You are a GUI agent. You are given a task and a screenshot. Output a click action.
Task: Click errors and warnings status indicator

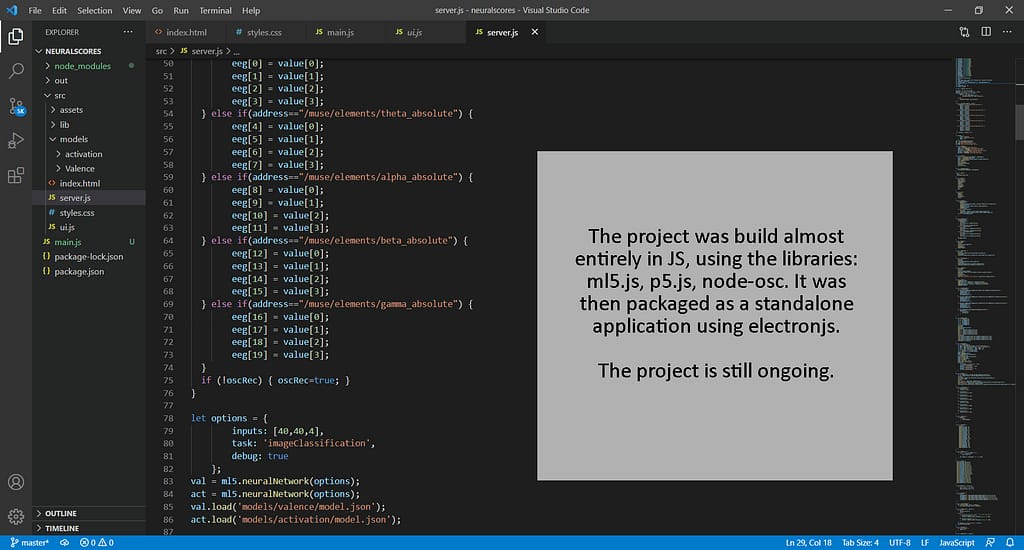click(x=97, y=542)
